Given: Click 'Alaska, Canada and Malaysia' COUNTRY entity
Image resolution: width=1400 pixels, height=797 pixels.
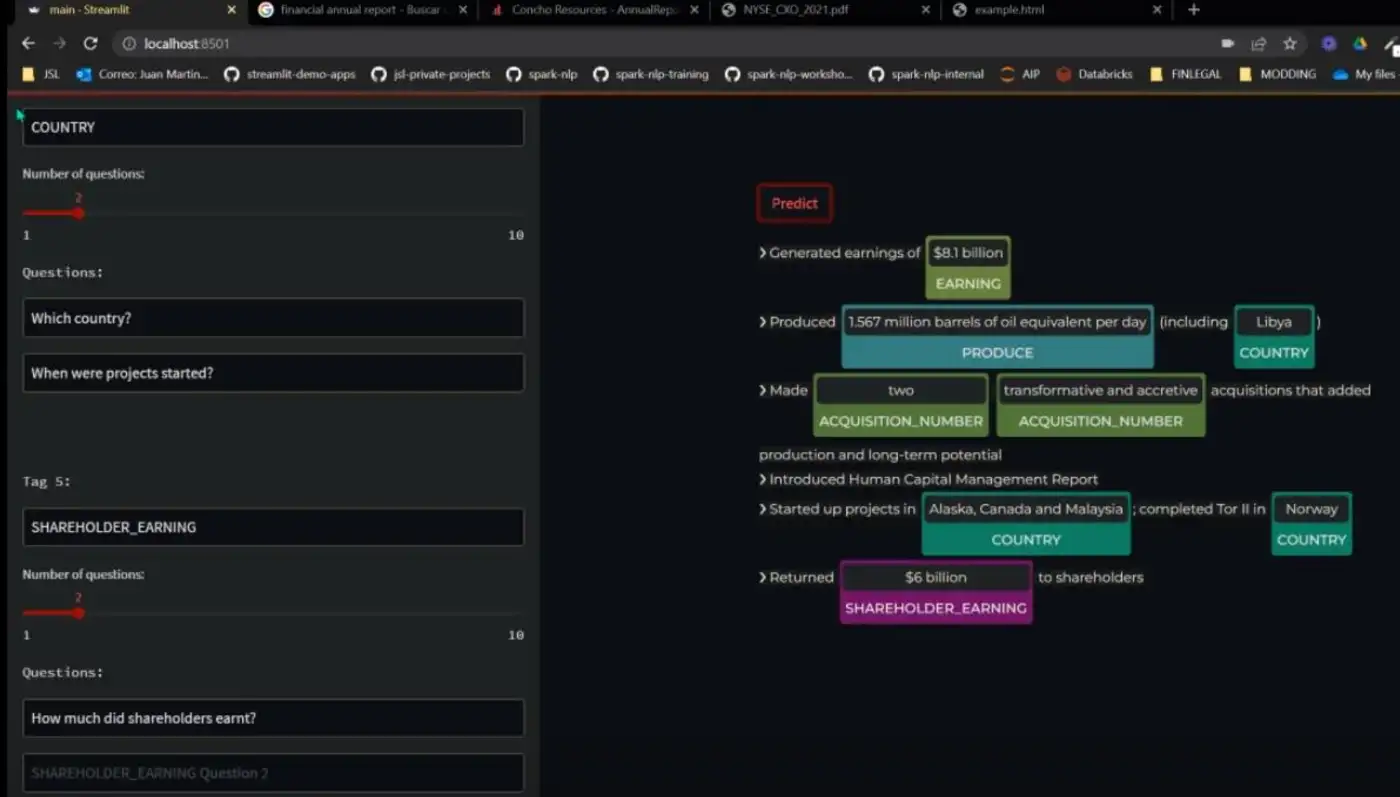Looking at the screenshot, I should click(1025, 523).
